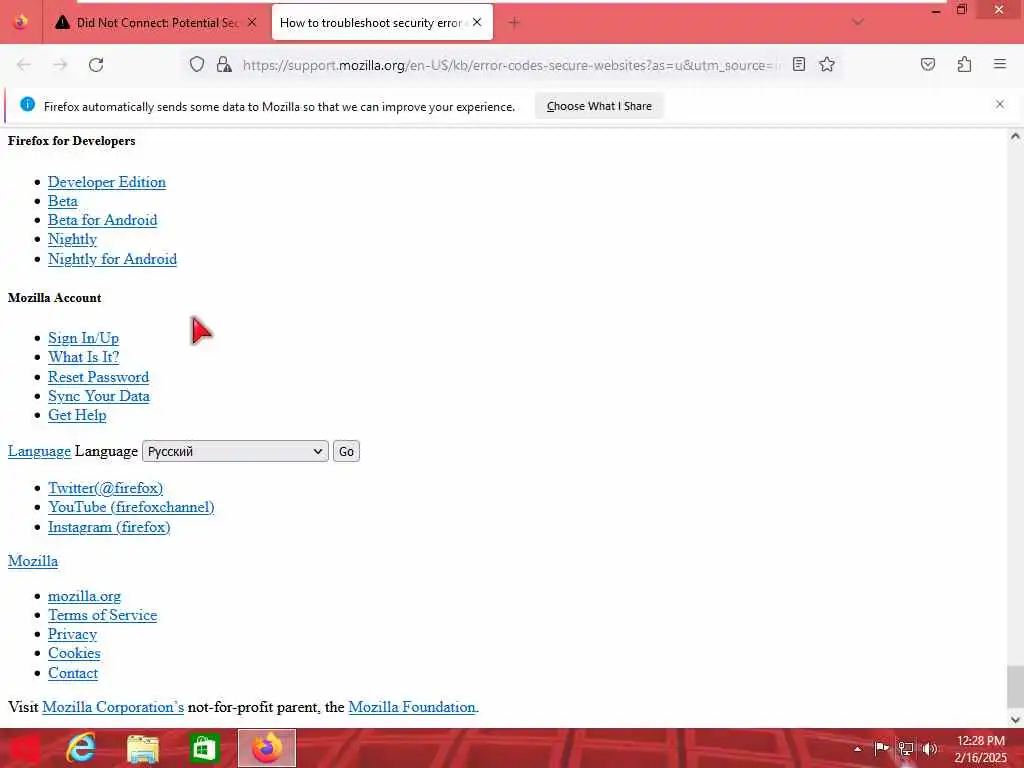The width and height of the screenshot is (1024, 768).
Task: Open Terms of Service link
Action: pos(103,615)
